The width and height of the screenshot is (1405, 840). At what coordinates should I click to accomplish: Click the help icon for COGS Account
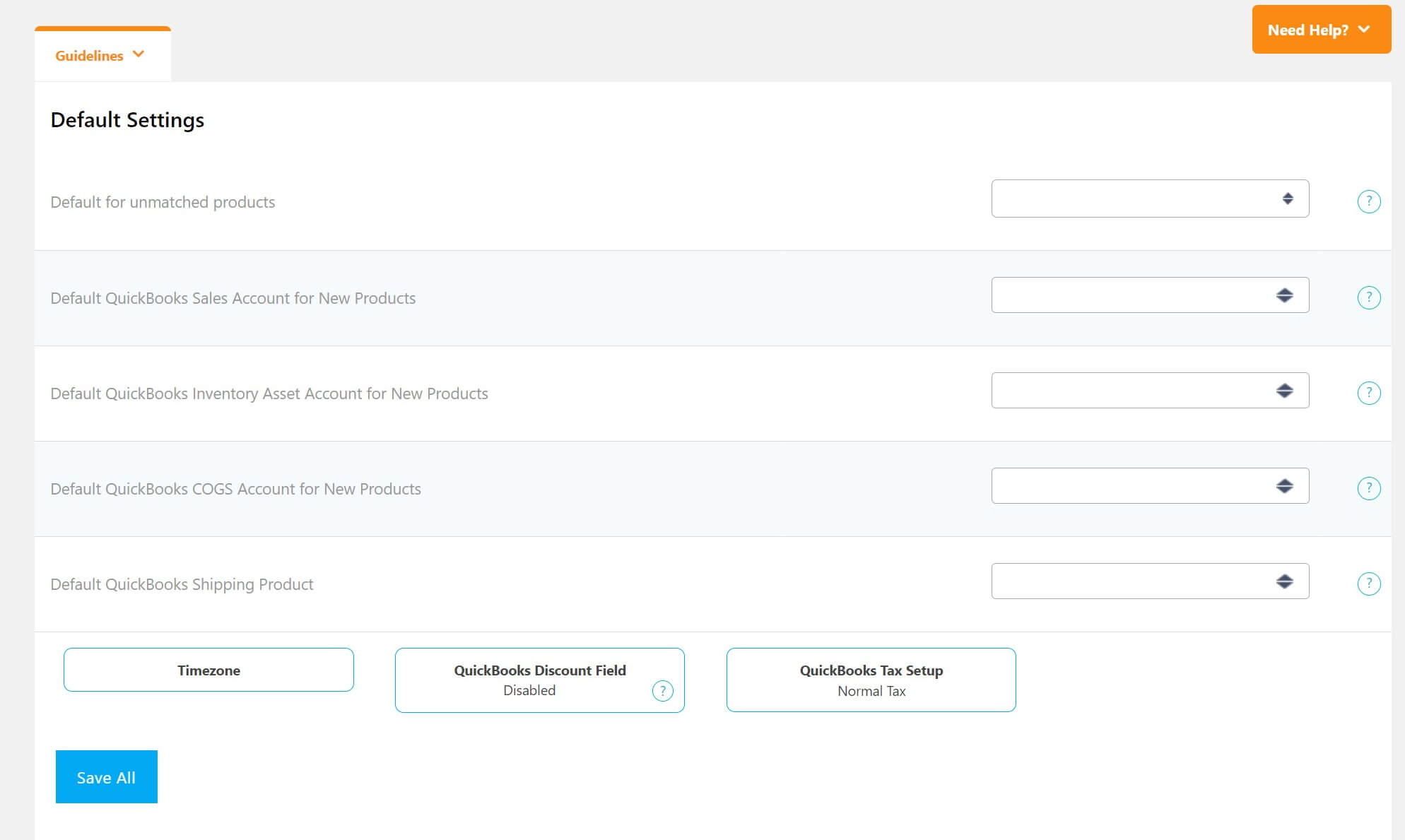[1370, 487]
